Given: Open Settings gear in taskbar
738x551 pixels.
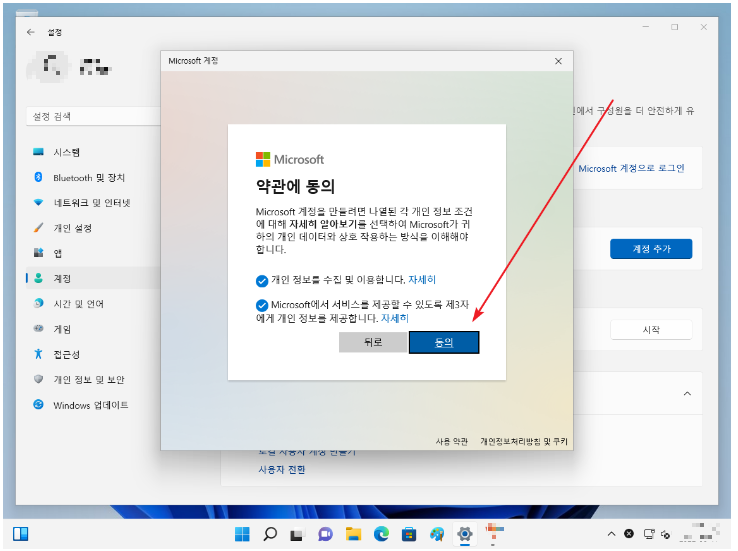Looking at the screenshot, I should [465, 534].
